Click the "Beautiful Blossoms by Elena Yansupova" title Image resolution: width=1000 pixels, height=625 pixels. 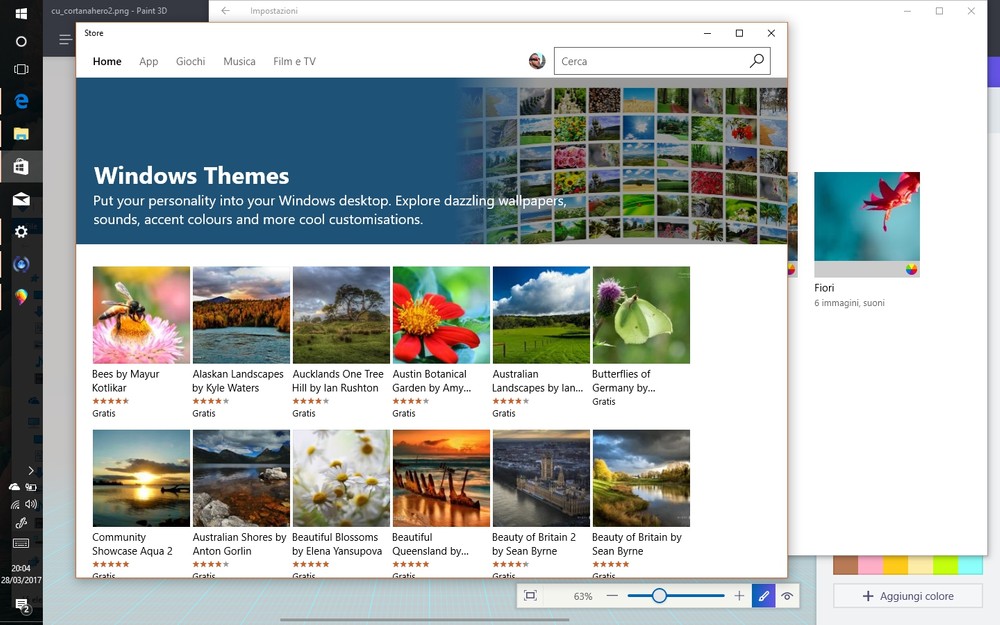[x=337, y=544]
